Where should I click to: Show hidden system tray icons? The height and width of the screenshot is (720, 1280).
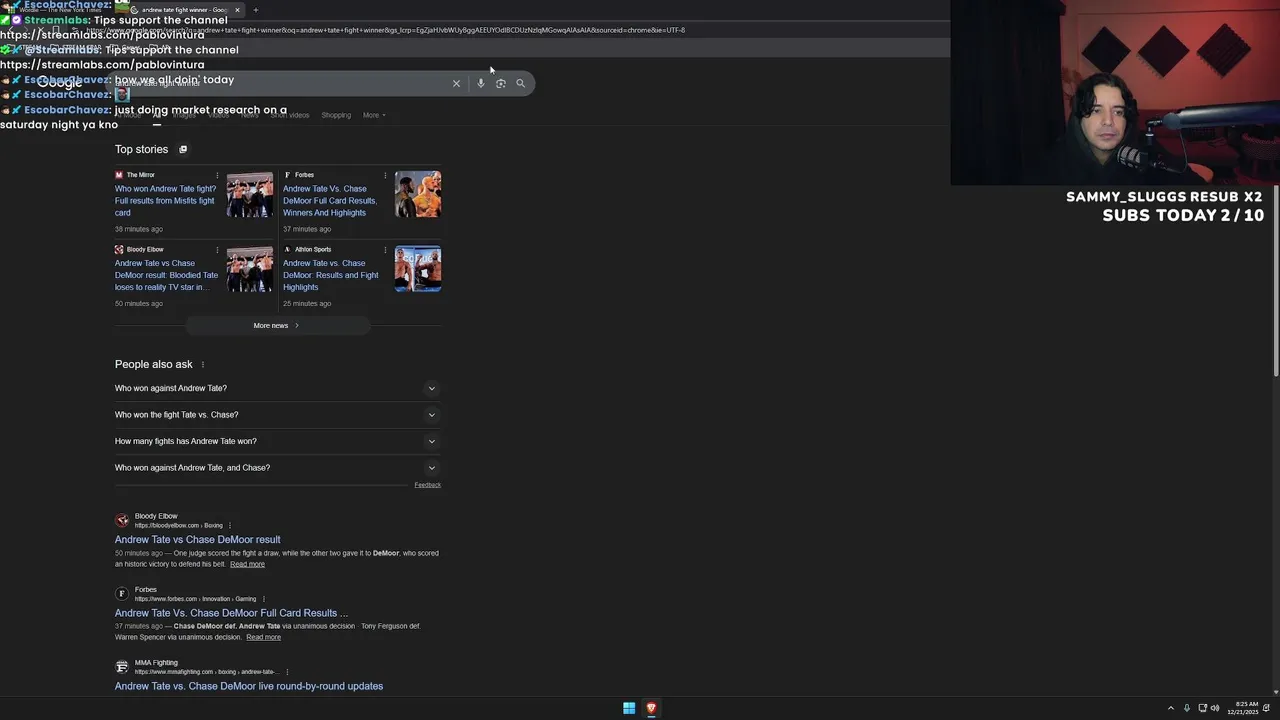(x=1171, y=708)
